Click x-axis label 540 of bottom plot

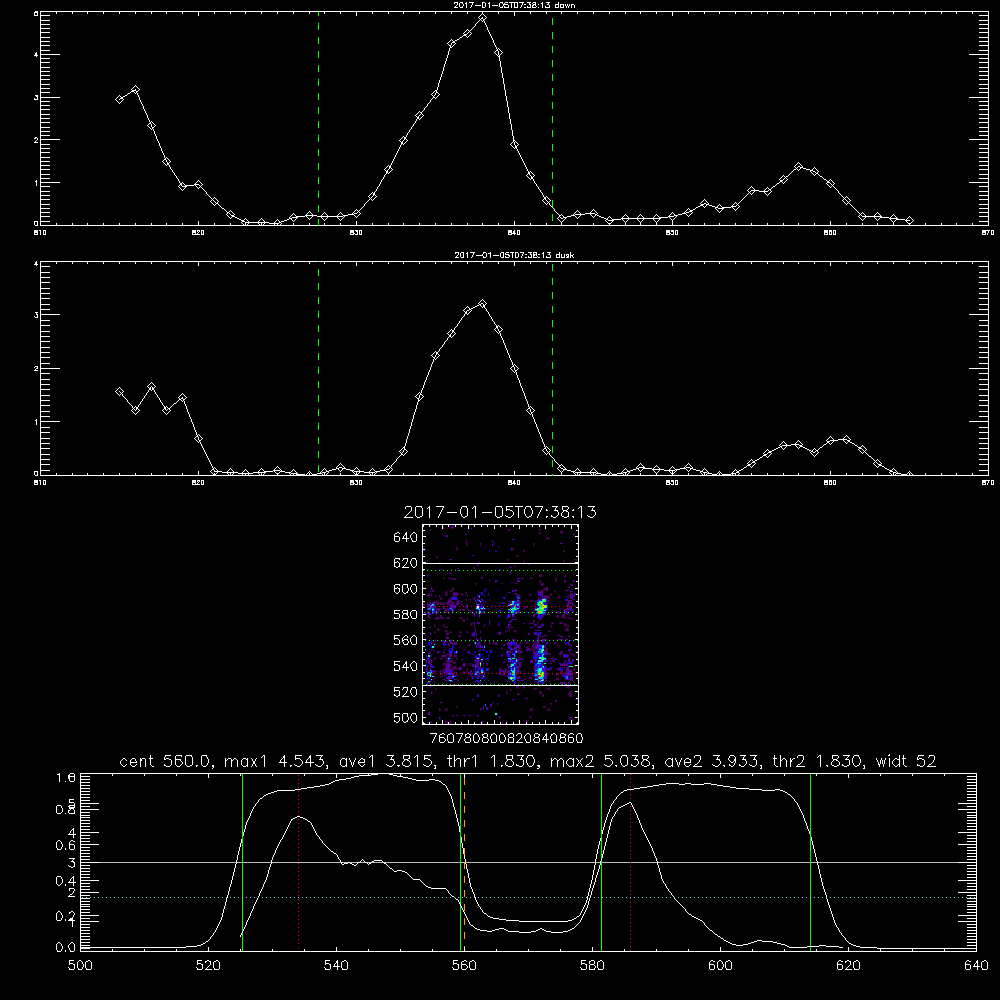tap(336, 966)
